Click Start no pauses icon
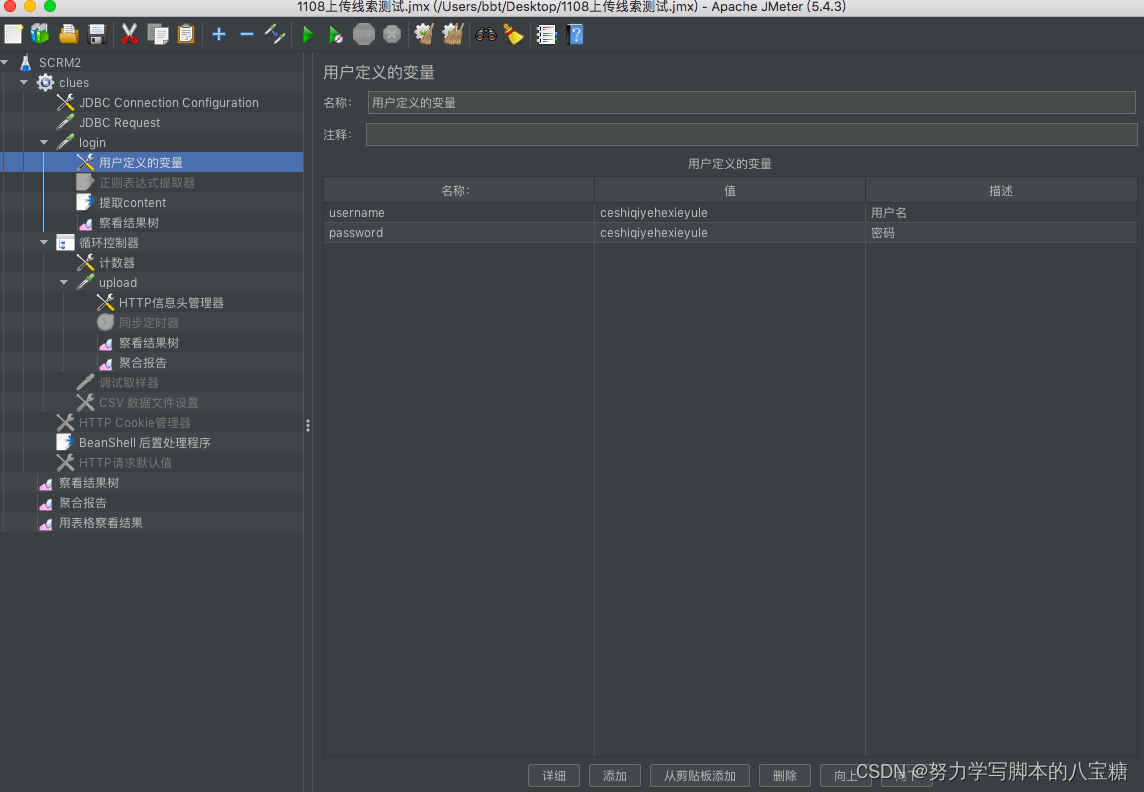This screenshot has height=792, width=1144. (336, 34)
